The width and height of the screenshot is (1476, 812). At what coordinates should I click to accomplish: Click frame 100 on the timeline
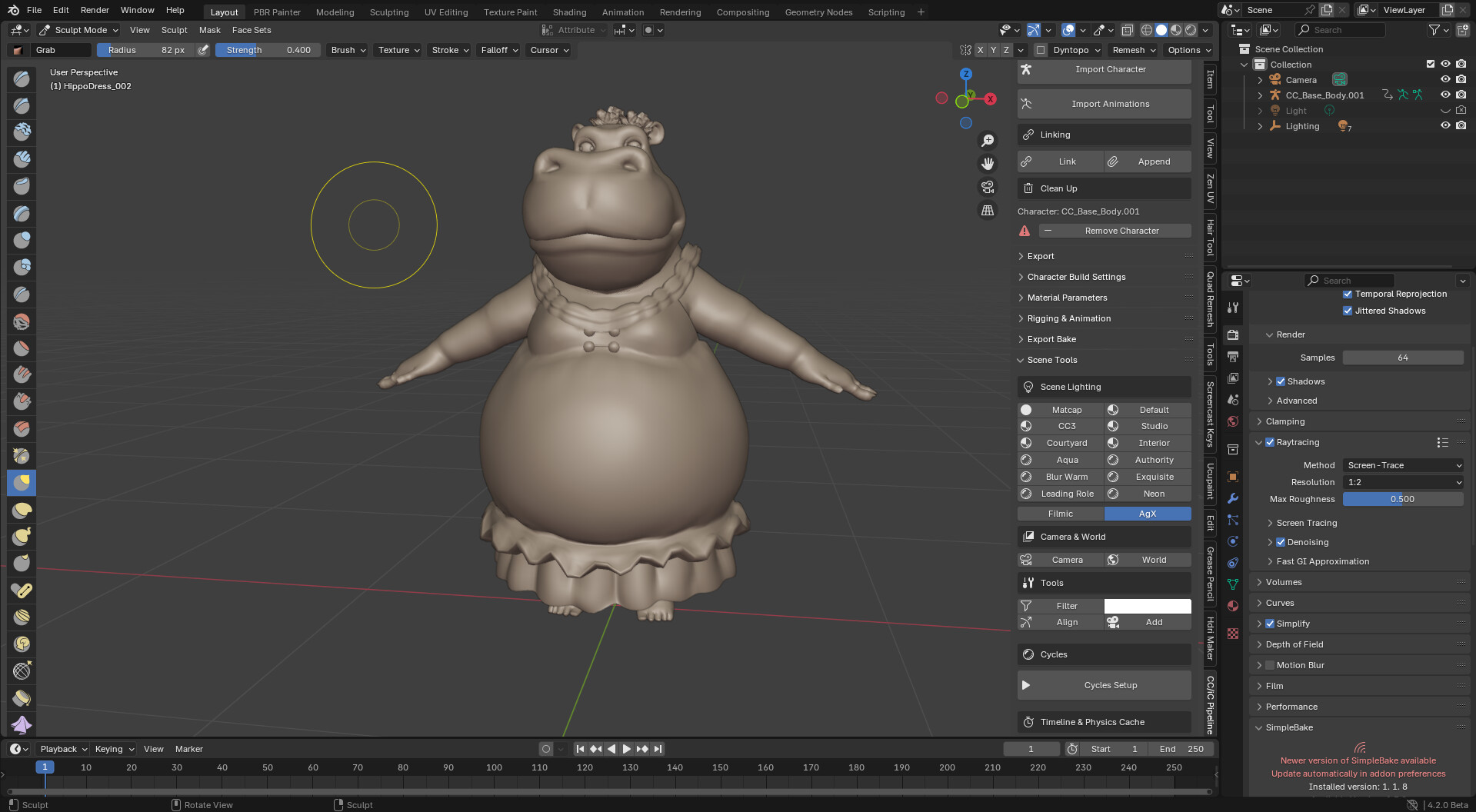tap(494, 767)
